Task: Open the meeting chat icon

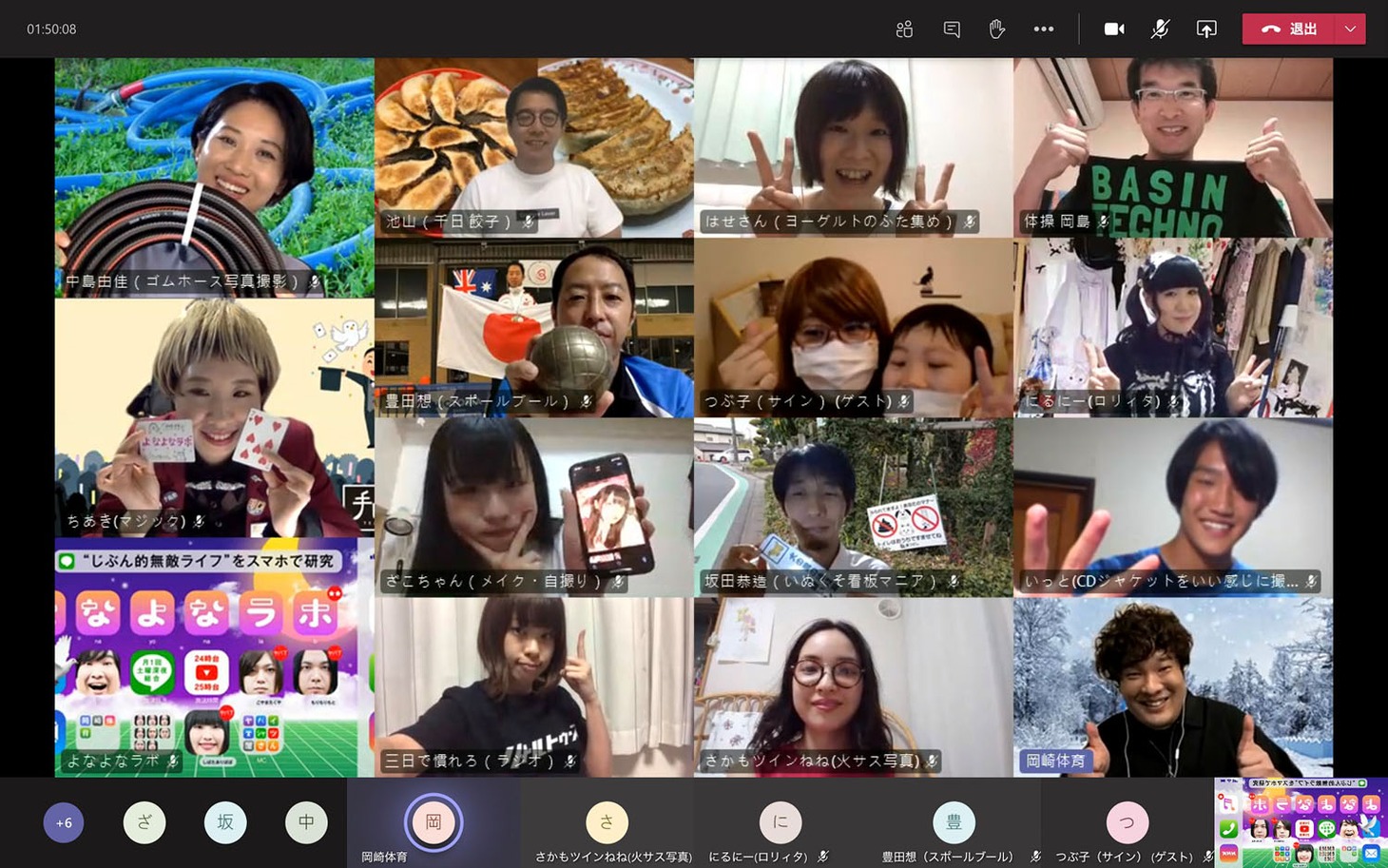Action: tap(951, 29)
